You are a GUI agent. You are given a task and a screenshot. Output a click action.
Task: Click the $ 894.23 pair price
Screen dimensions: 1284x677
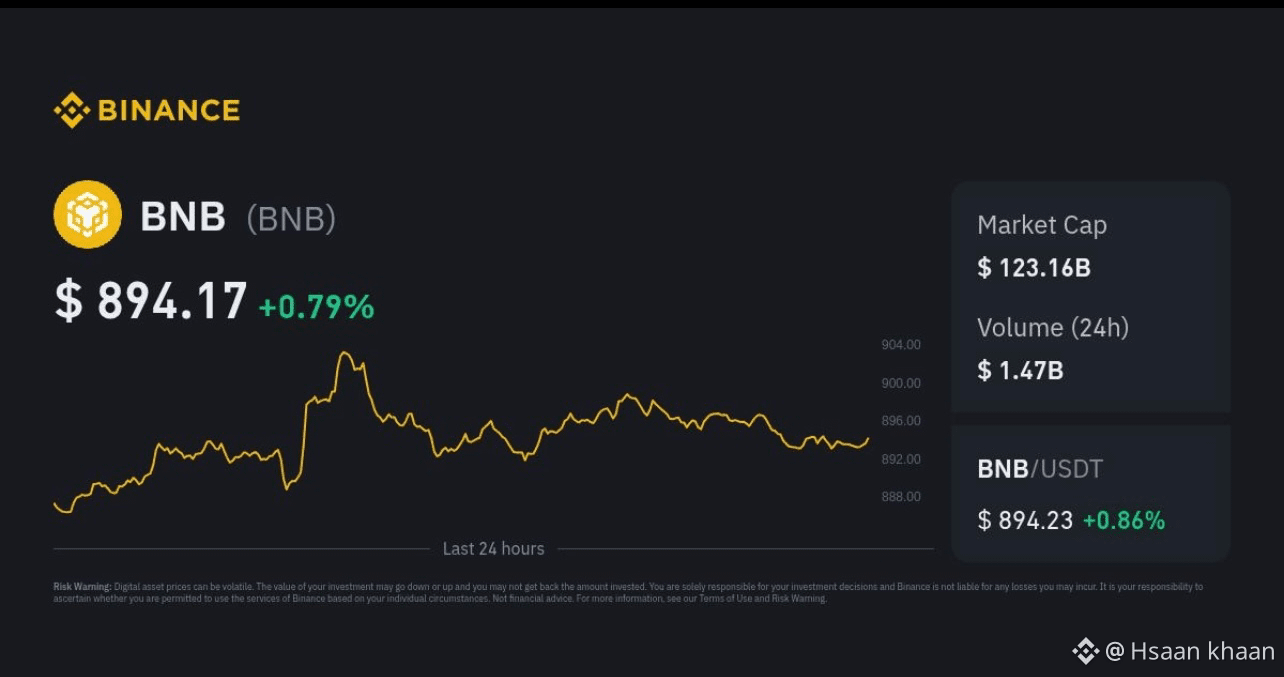(x=1025, y=520)
